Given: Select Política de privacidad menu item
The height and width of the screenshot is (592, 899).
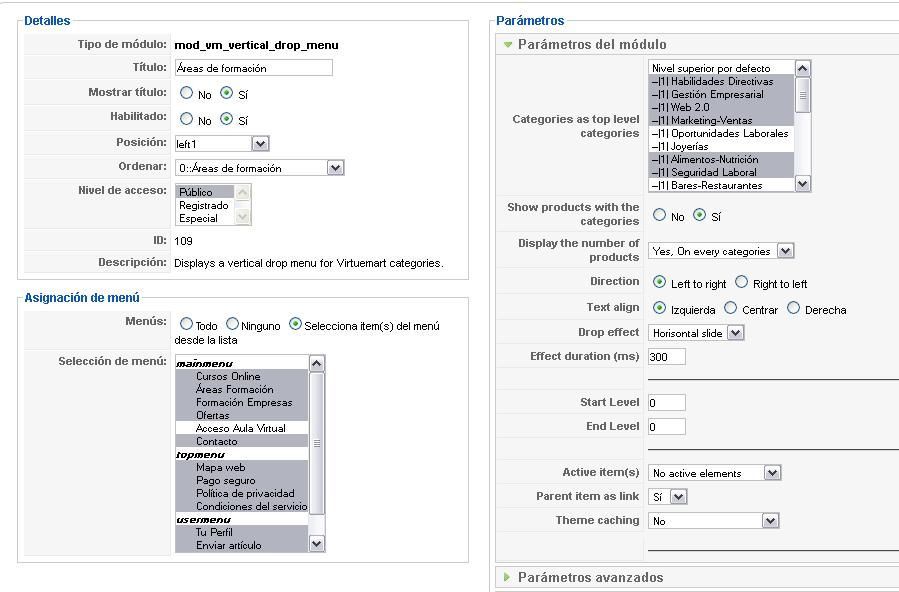Looking at the screenshot, I should 242,493.
